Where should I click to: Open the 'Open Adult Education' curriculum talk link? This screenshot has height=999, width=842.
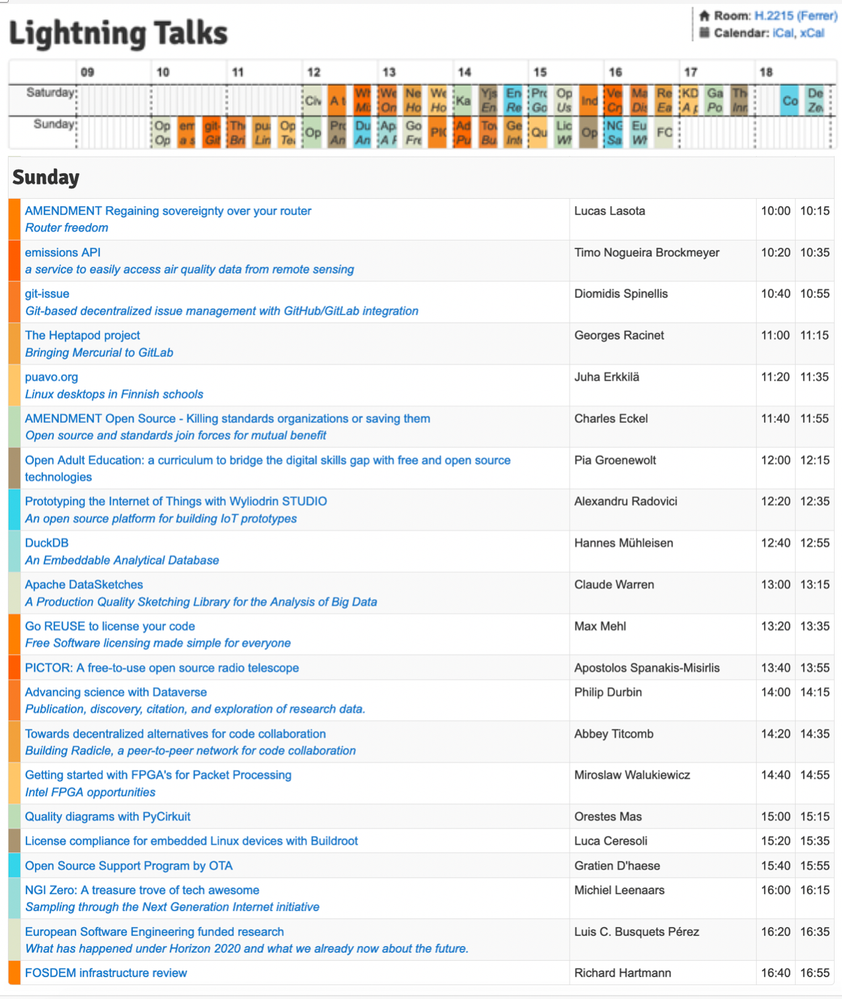268,468
